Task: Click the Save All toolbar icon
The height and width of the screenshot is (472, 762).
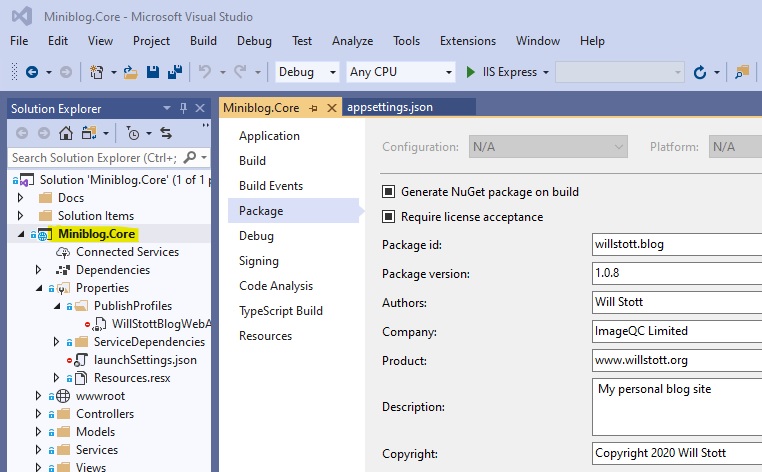Action: pyautogui.click(x=175, y=72)
